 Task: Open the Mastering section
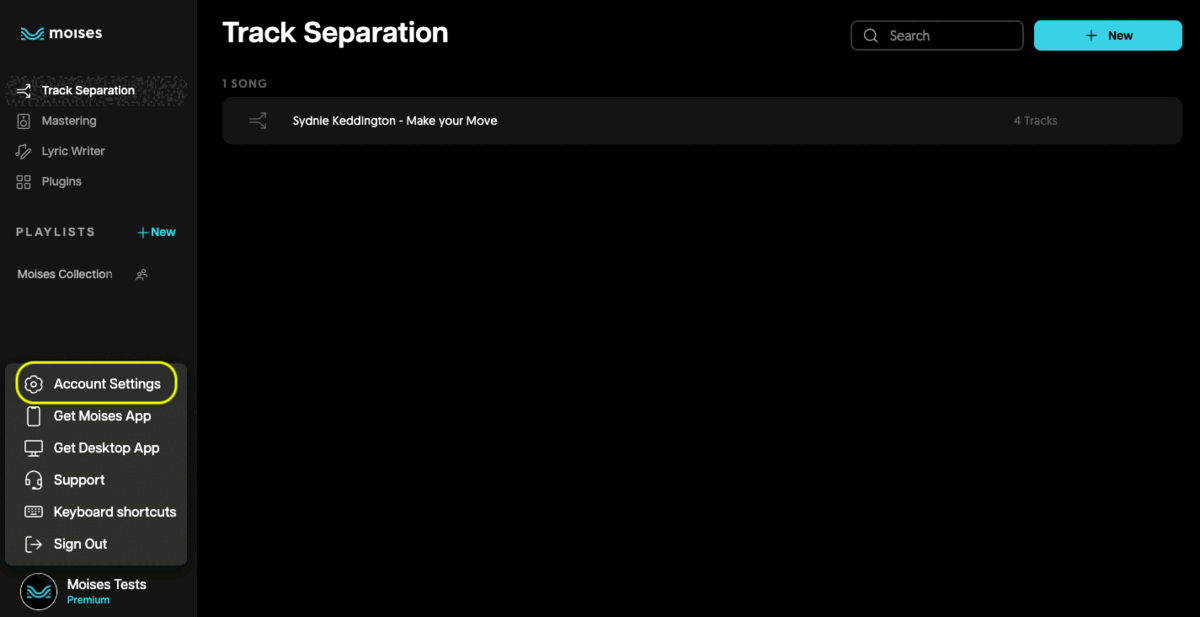pos(69,121)
